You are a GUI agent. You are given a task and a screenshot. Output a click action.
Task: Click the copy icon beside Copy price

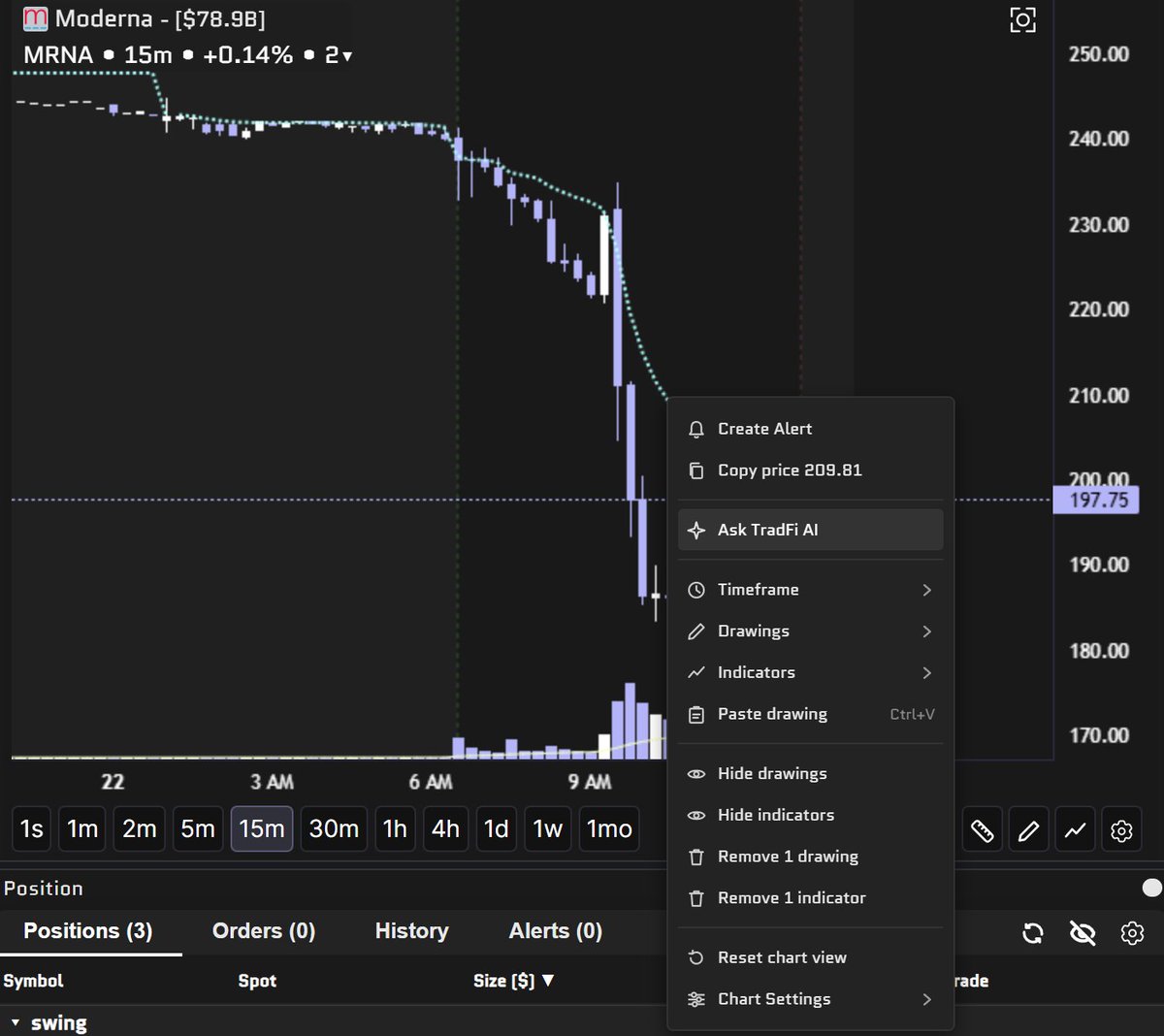point(695,470)
